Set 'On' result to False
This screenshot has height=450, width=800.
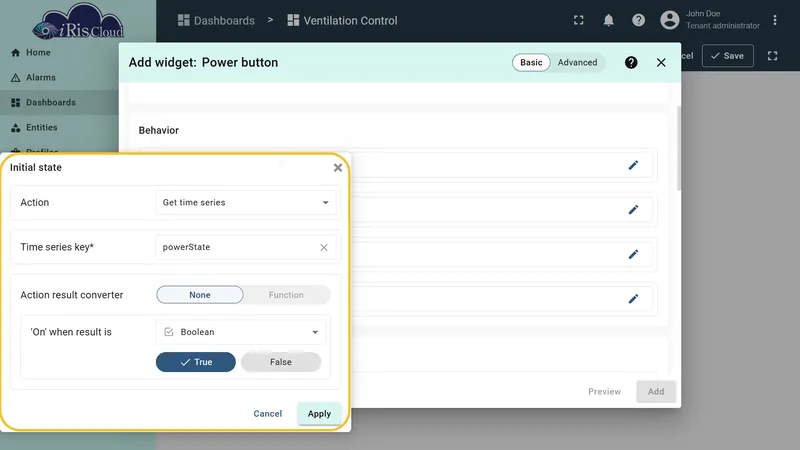point(281,362)
